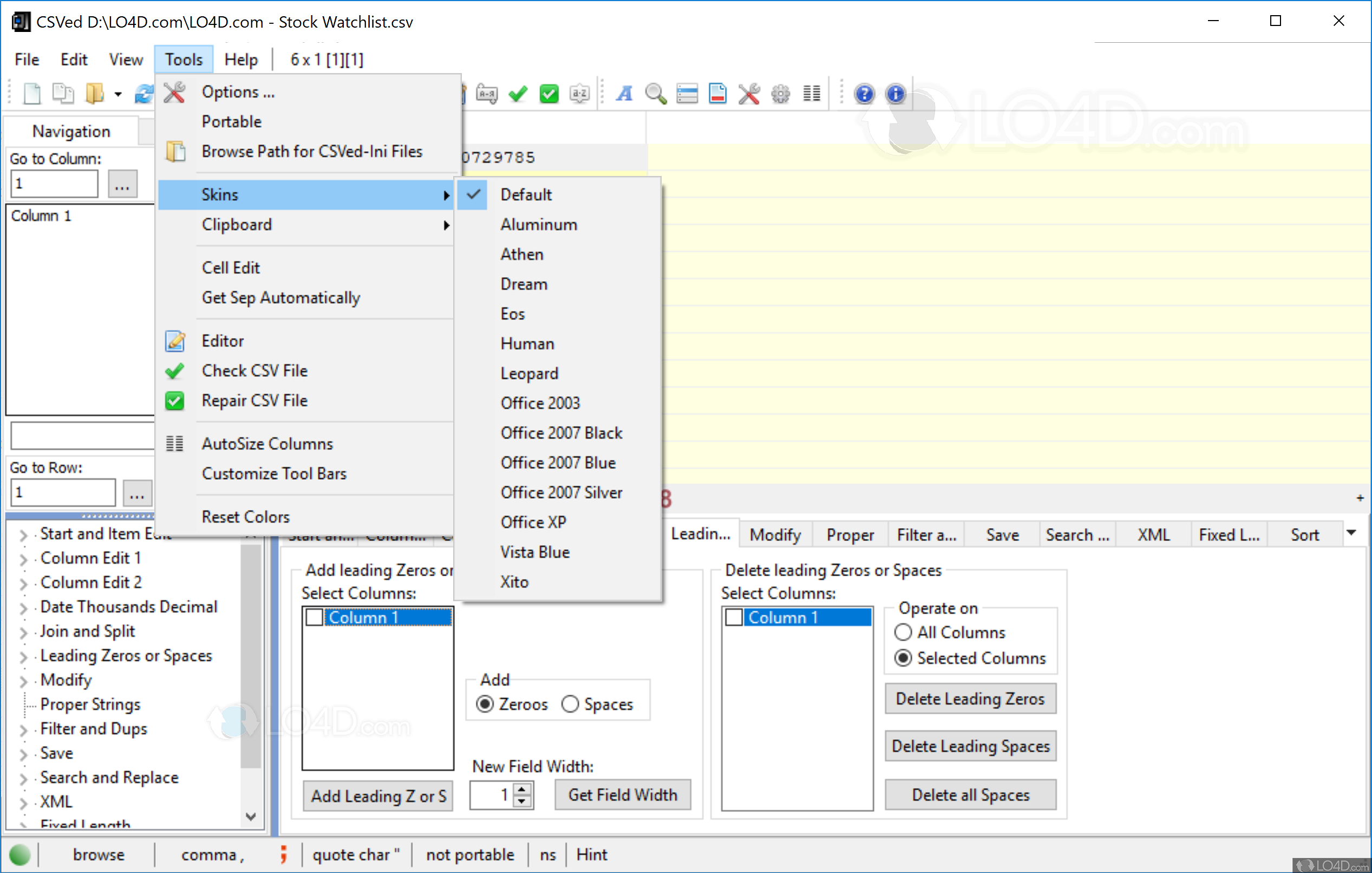Screen dimensions: 1372x873
Task: Click the blue help question mark icon
Action: pyautogui.click(x=864, y=94)
